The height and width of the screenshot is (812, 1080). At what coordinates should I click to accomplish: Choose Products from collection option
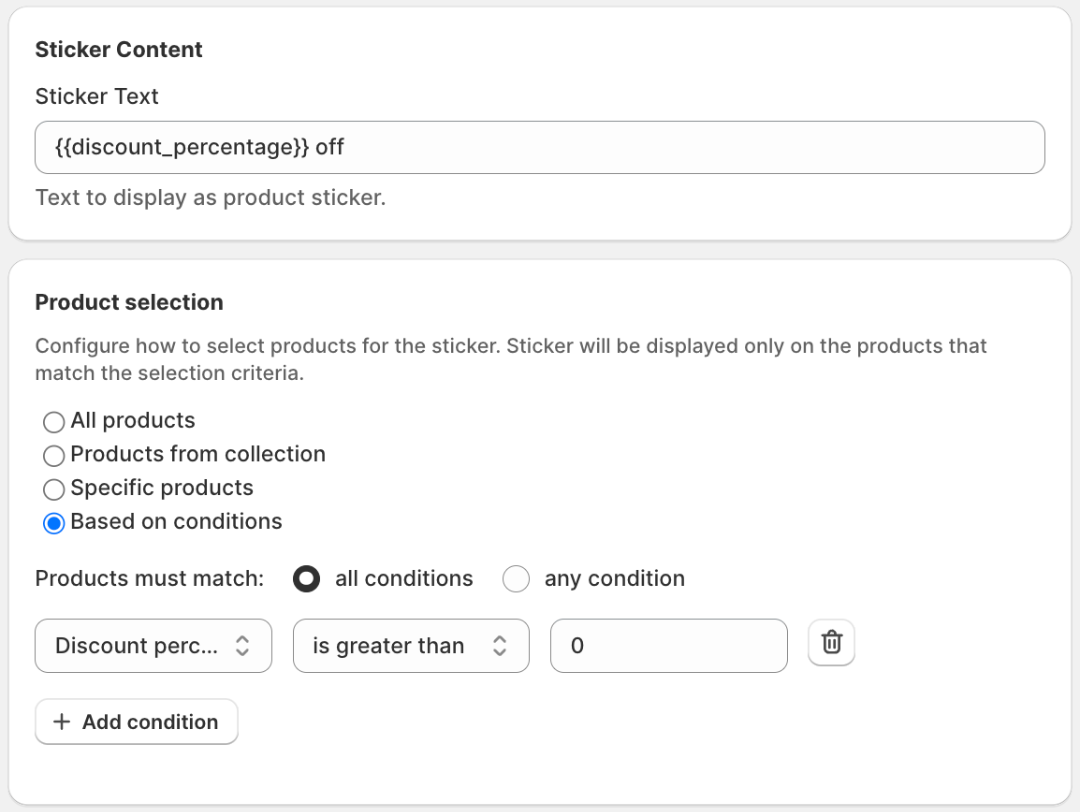tap(54, 456)
